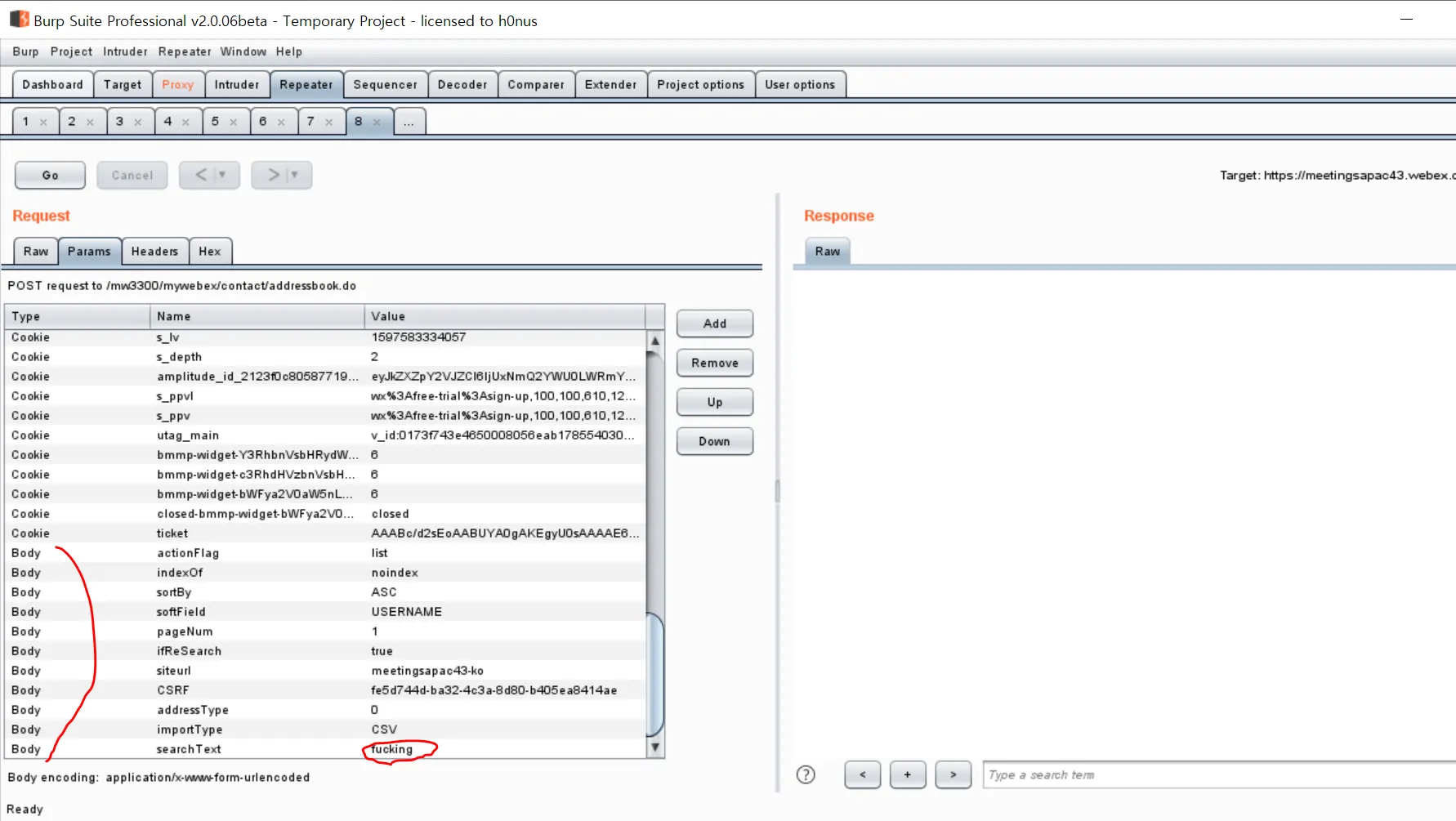Open the Project options tab
Viewport: 1456px width, 821px height.
[700, 84]
